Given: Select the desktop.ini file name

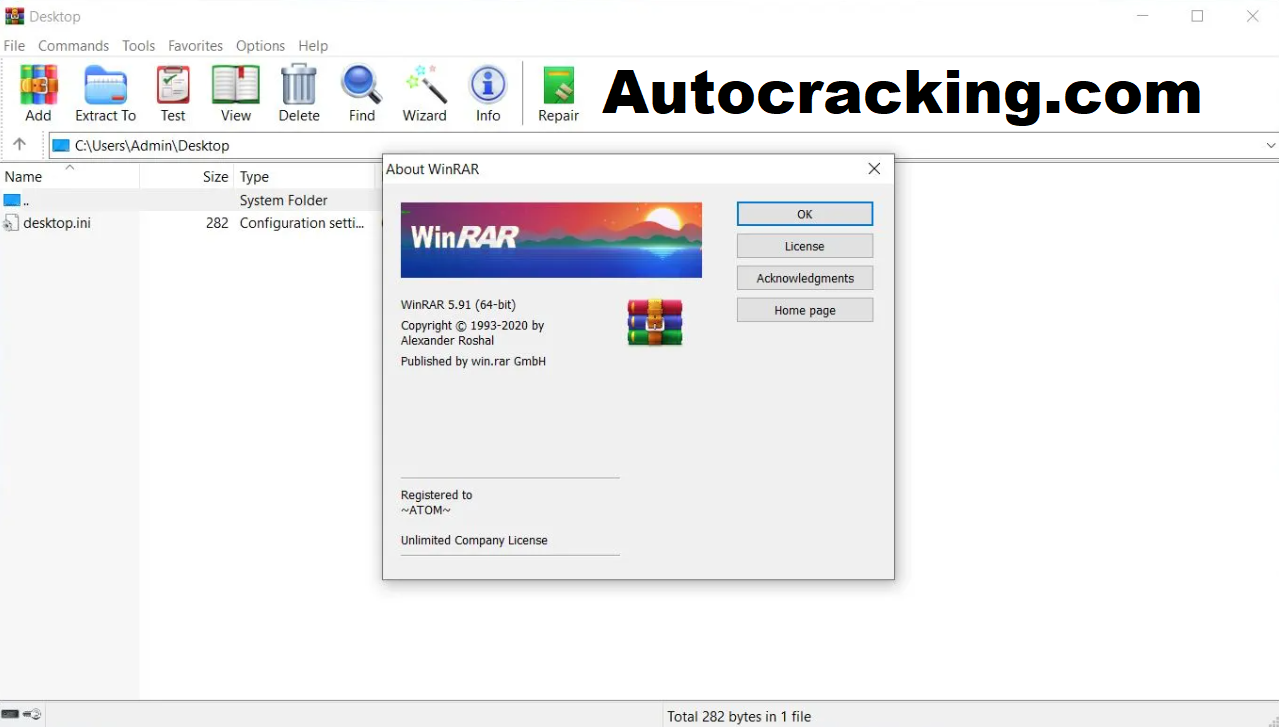Looking at the screenshot, I should point(57,223).
